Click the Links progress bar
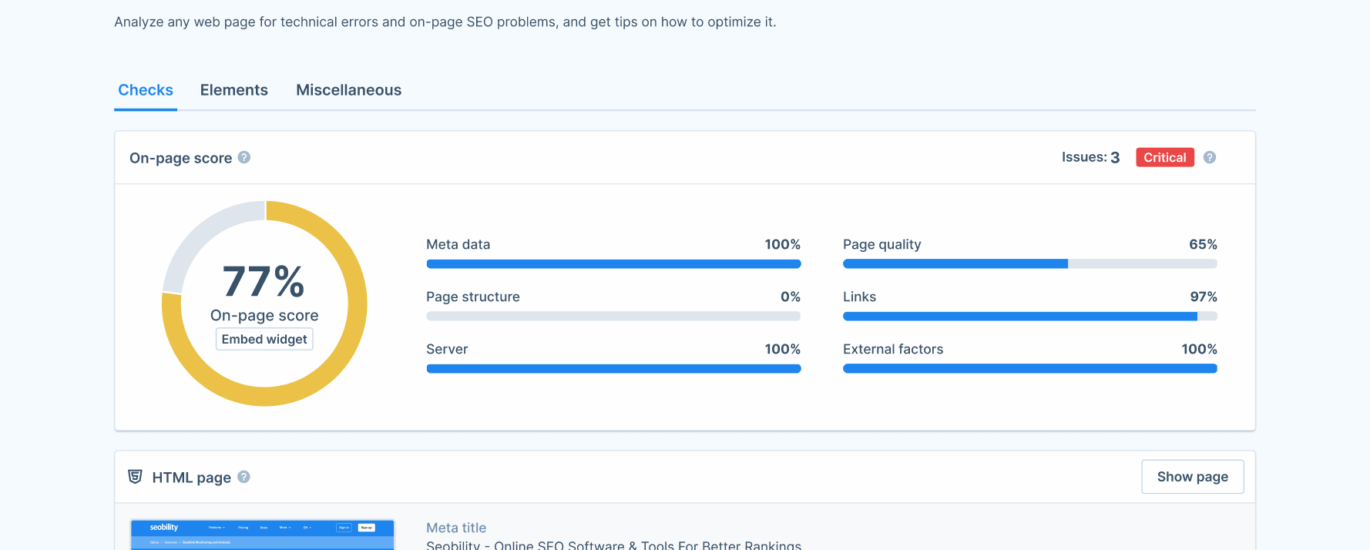The height and width of the screenshot is (550, 1370). click(1030, 316)
